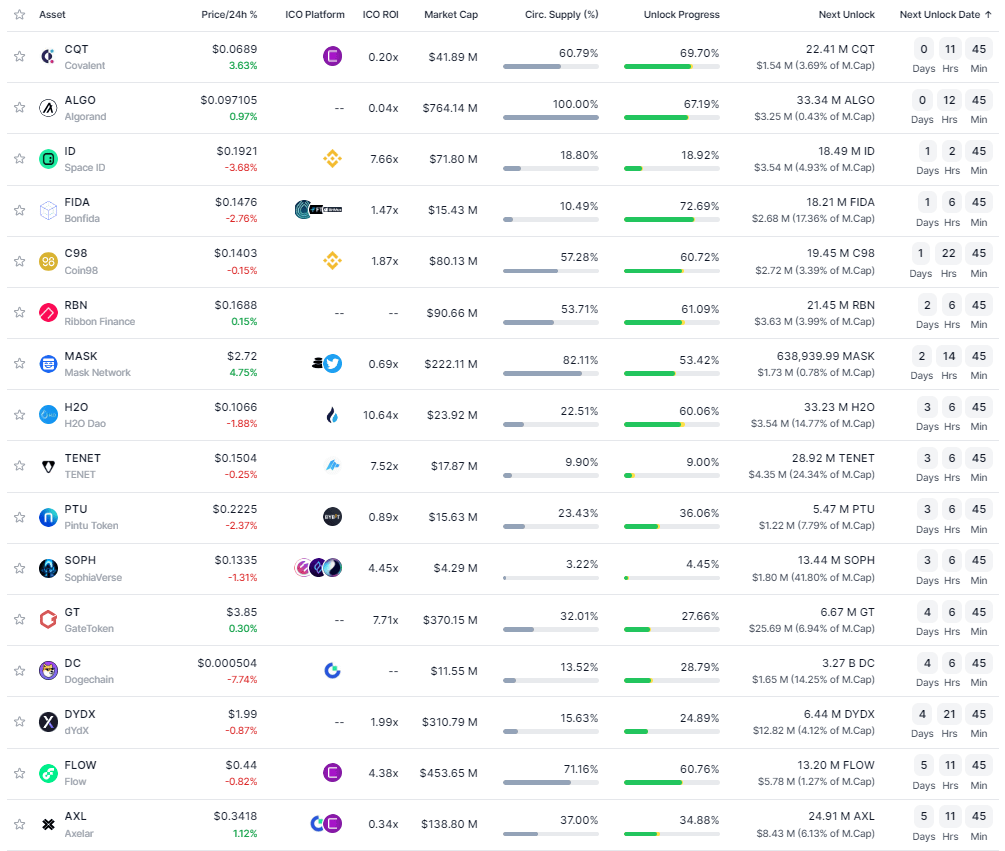
Task: Click the CoinList ICO platform icon for FLOW
Action: pos(332,773)
